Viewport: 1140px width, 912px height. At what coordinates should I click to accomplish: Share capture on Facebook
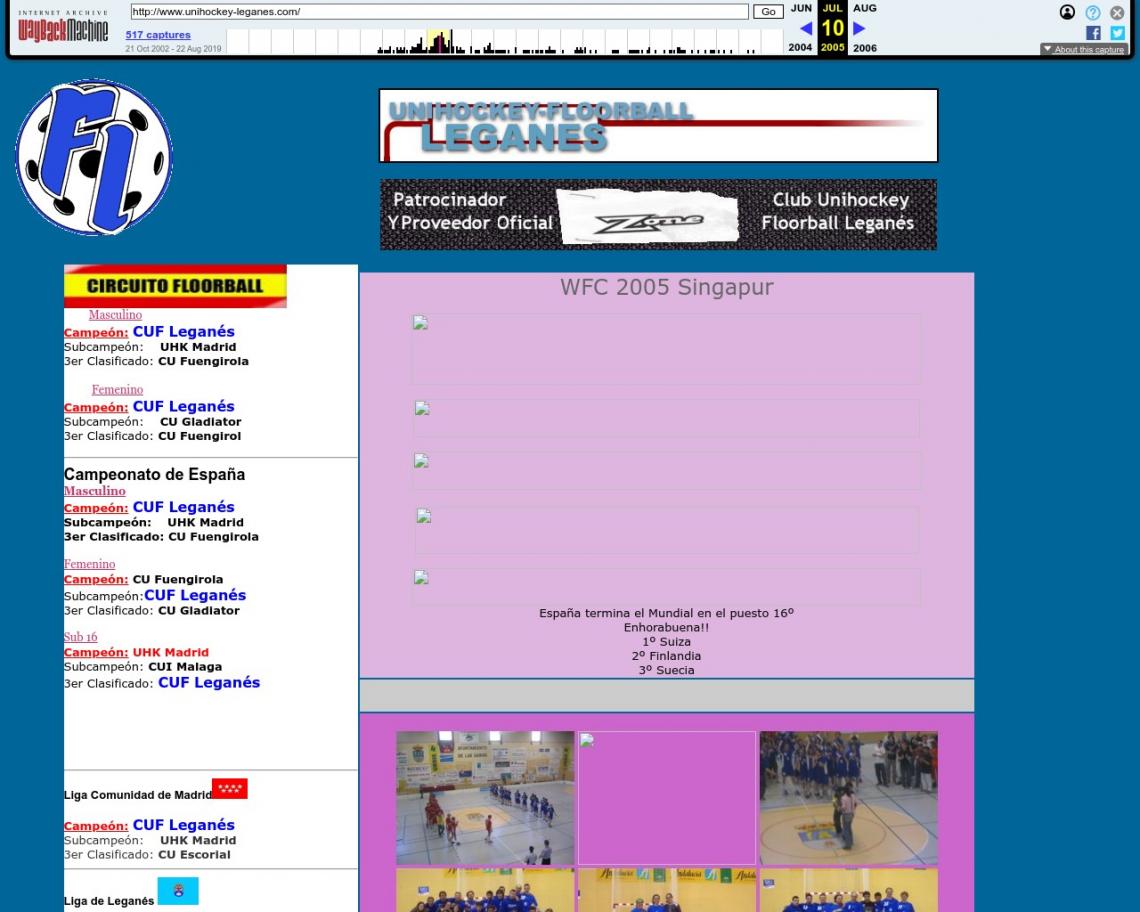click(1093, 33)
